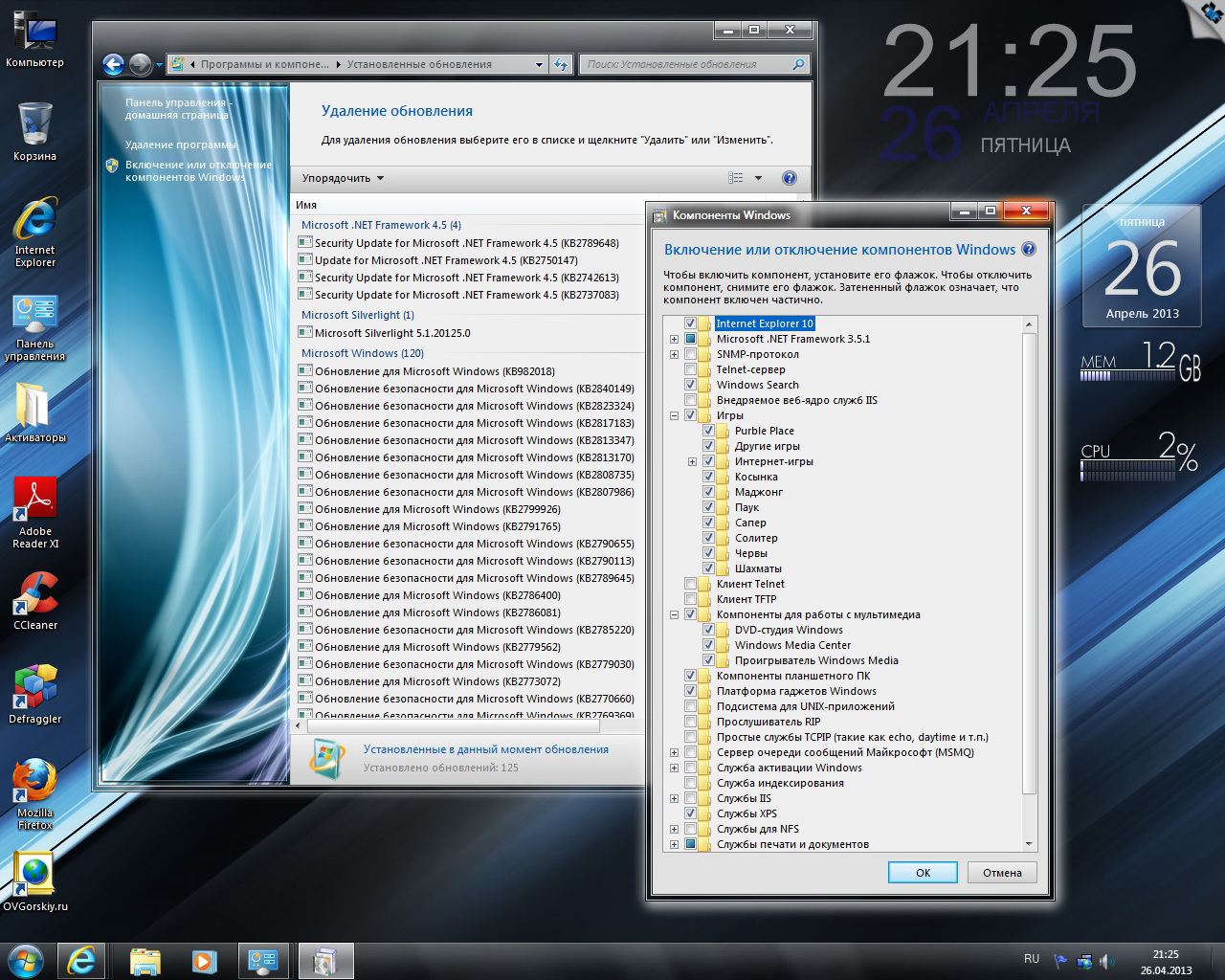This screenshot has width=1225, height=980.
Task: Open the network tray icon
Action: coord(1083,961)
